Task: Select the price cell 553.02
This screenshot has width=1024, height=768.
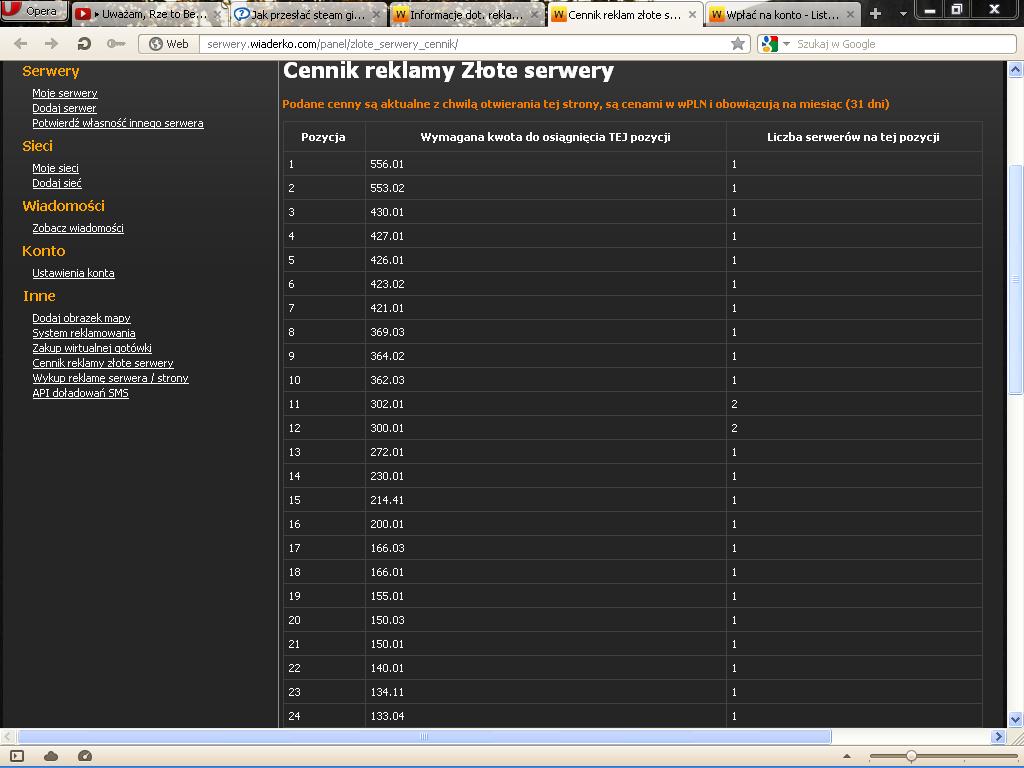Action: pyautogui.click(x=545, y=188)
